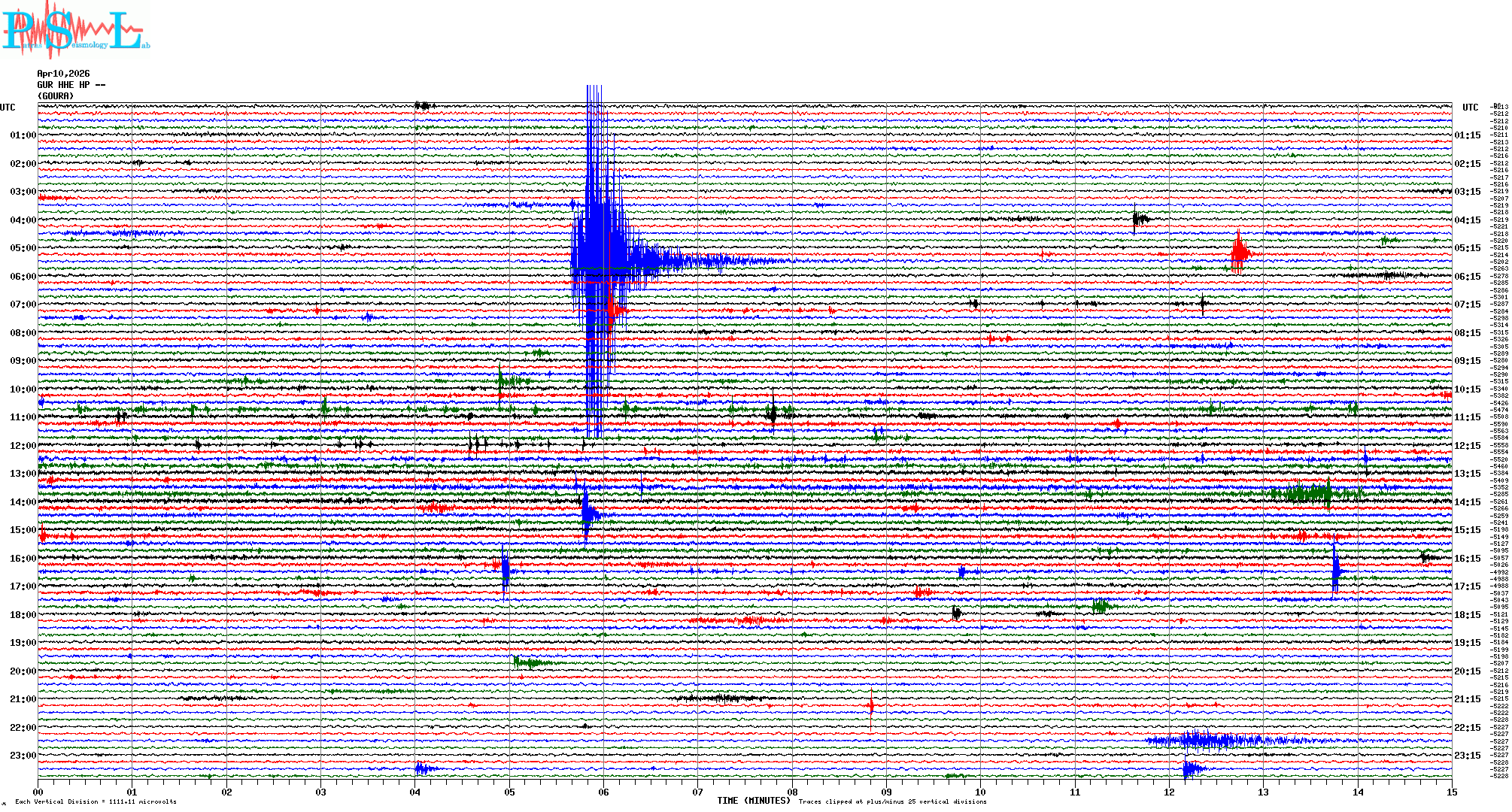Select the 05:00 hour label on the left axis
Viewport: 1512px width, 812px height.
coord(23,248)
